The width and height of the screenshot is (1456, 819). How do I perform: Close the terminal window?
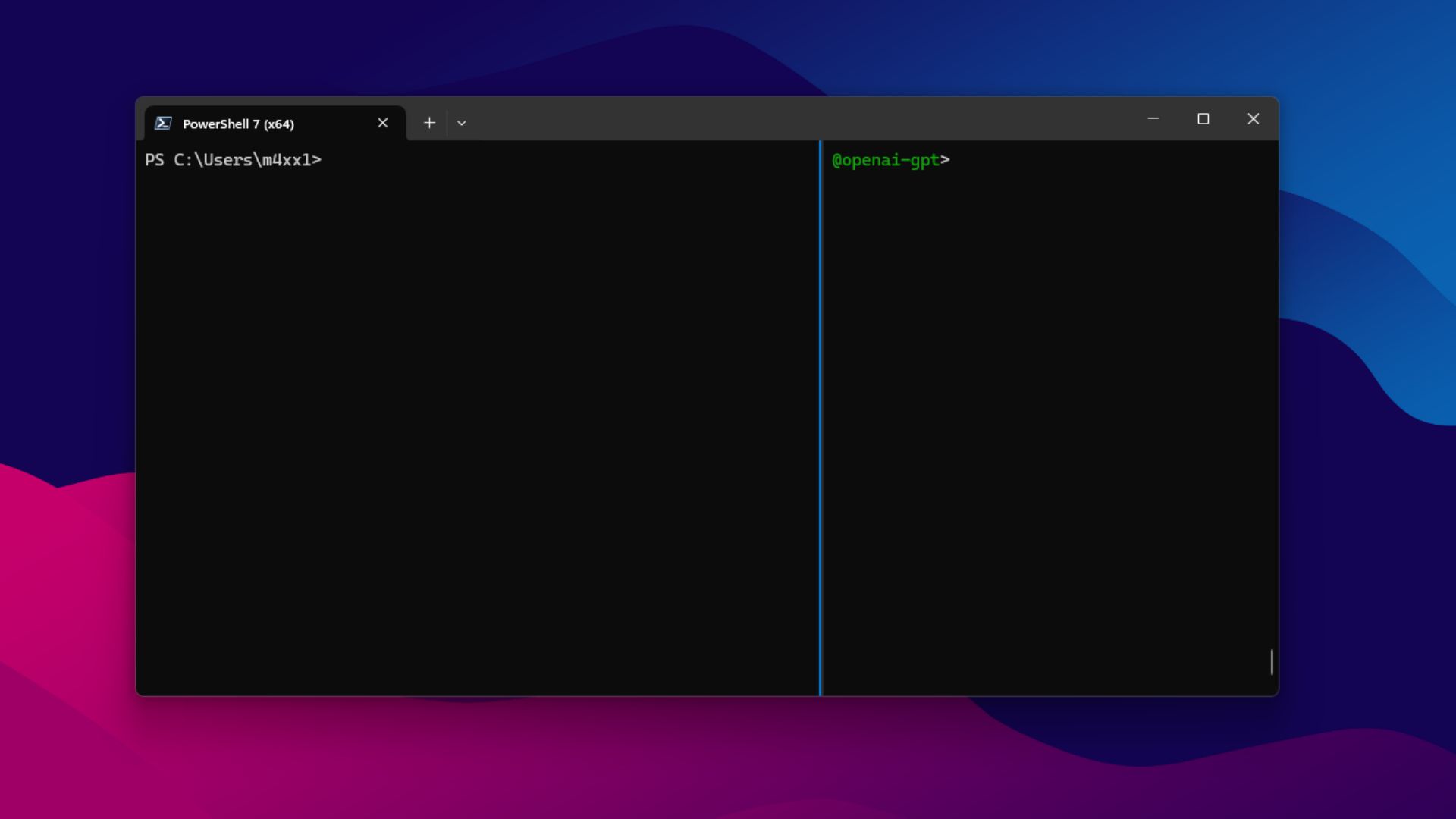pos(1254,119)
